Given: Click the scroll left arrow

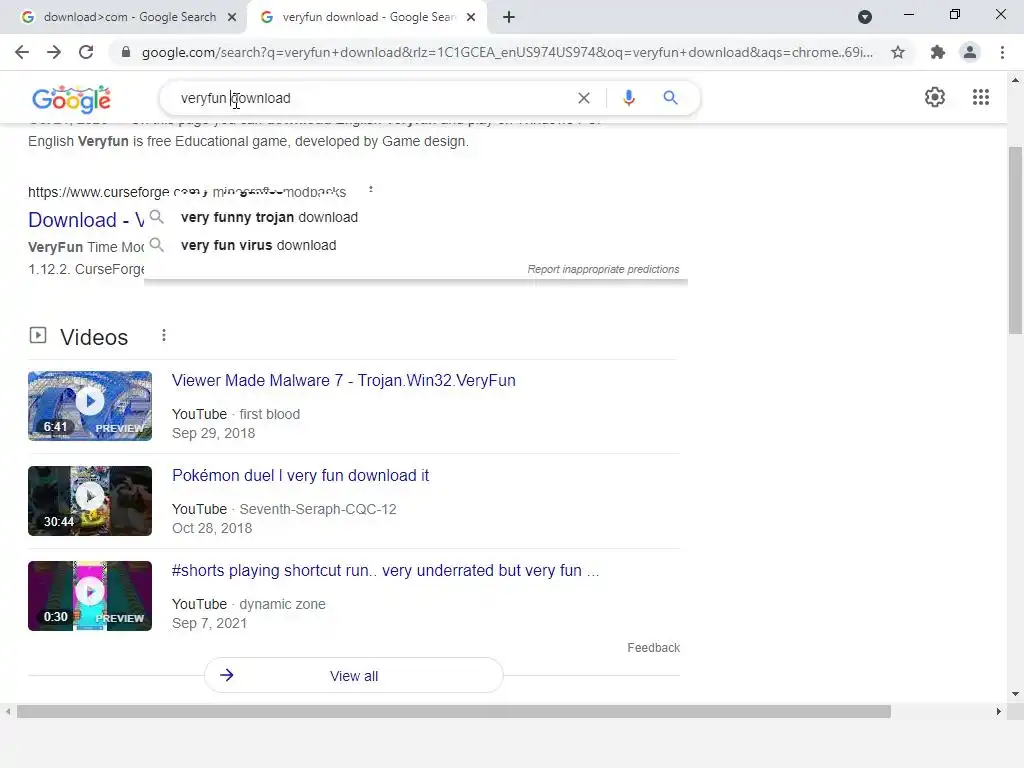Looking at the screenshot, I should pos(7,711).
